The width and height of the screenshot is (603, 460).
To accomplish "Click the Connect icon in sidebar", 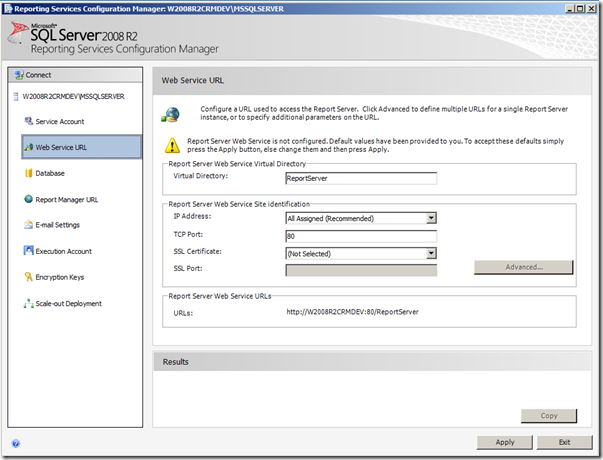I will [x=19, y=75].
